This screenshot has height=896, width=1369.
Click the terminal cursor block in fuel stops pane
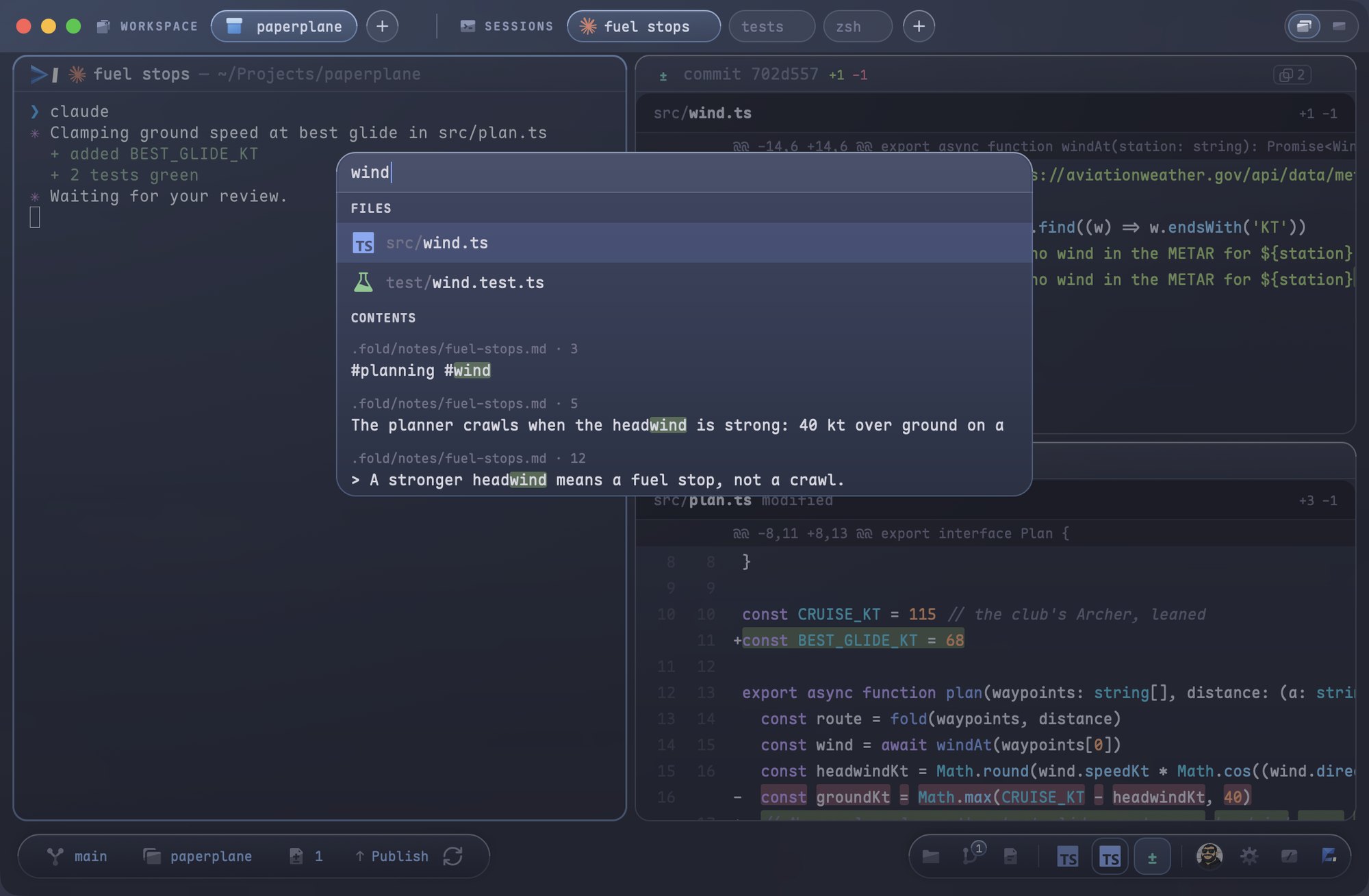coord(35,218)
